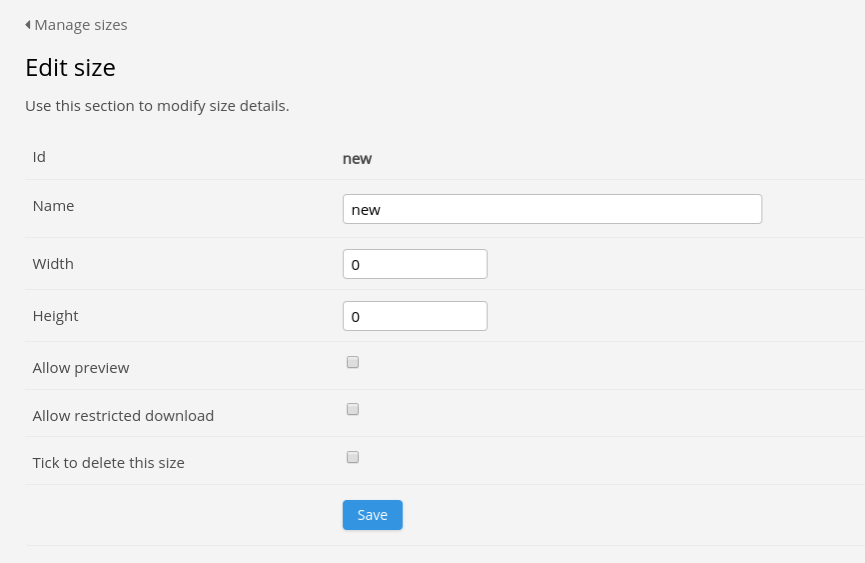Click the Allow restricted download label text
865x563 pixels.
point(123,415)
